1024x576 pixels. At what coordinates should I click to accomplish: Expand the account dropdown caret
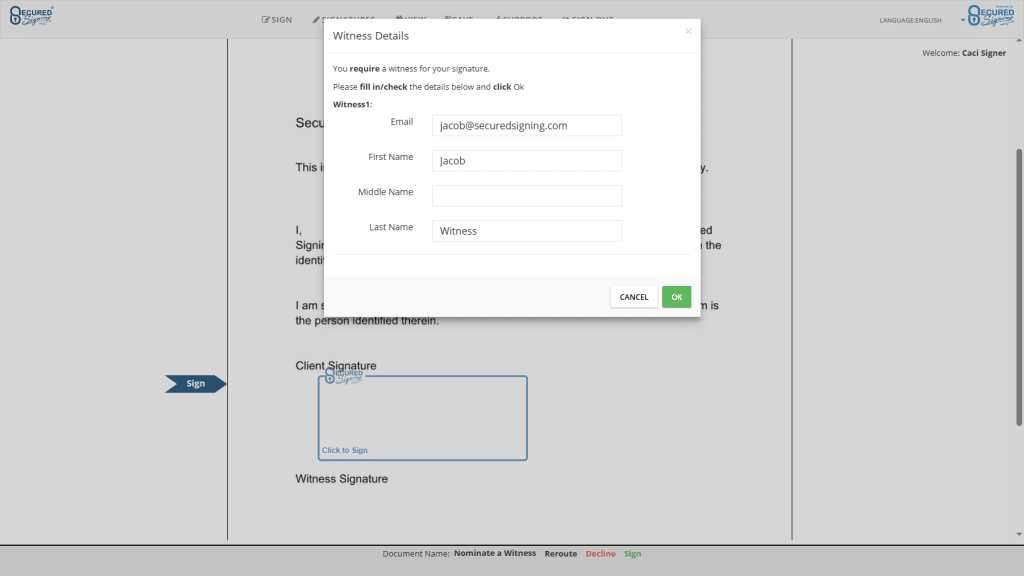(963, 20)
